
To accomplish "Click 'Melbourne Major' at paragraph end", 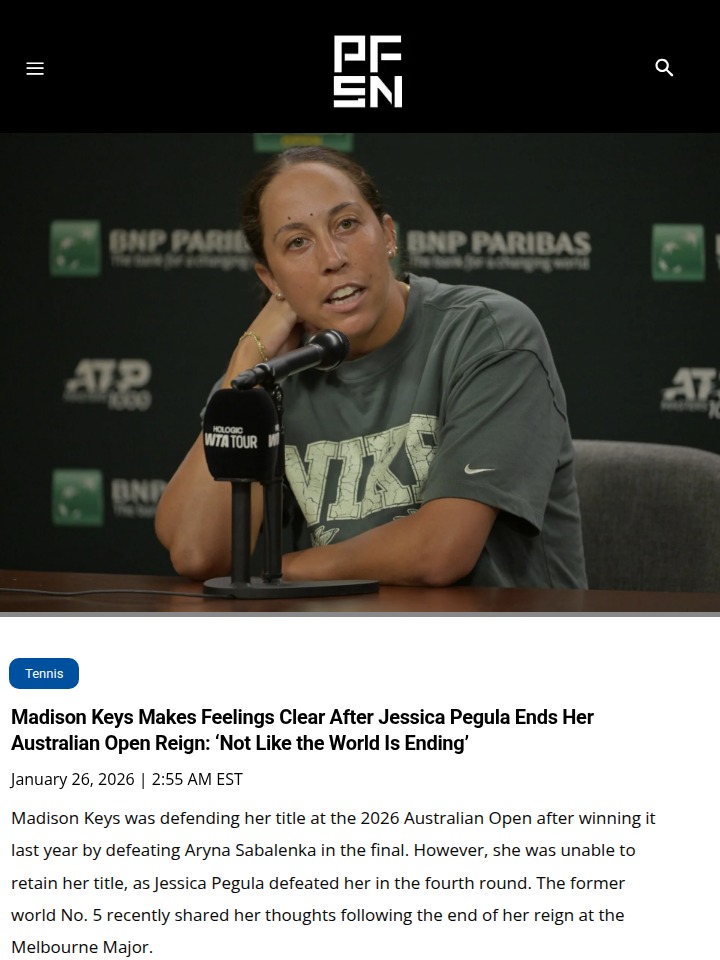I will point(80,947).
